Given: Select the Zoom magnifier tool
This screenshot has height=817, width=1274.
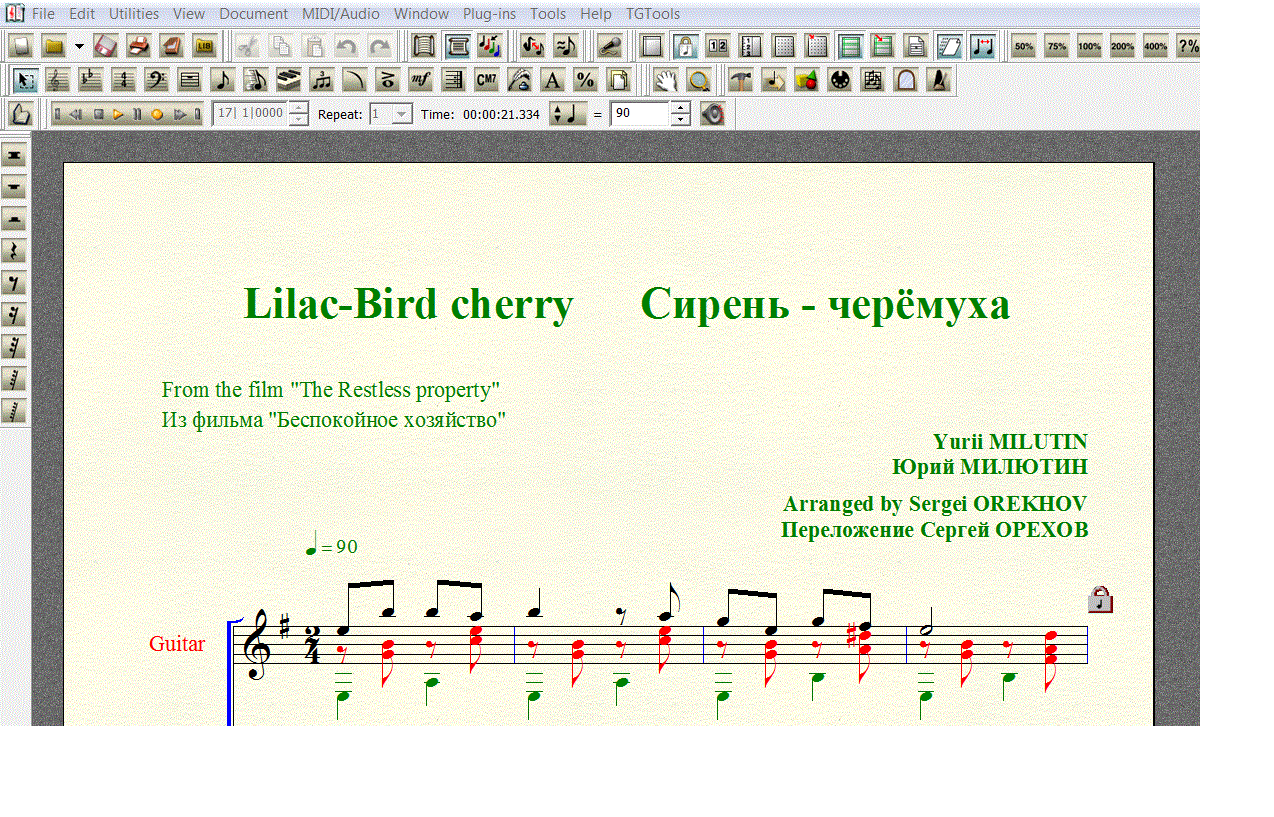Looking at the screenshot, I should (x=699, y=80).
